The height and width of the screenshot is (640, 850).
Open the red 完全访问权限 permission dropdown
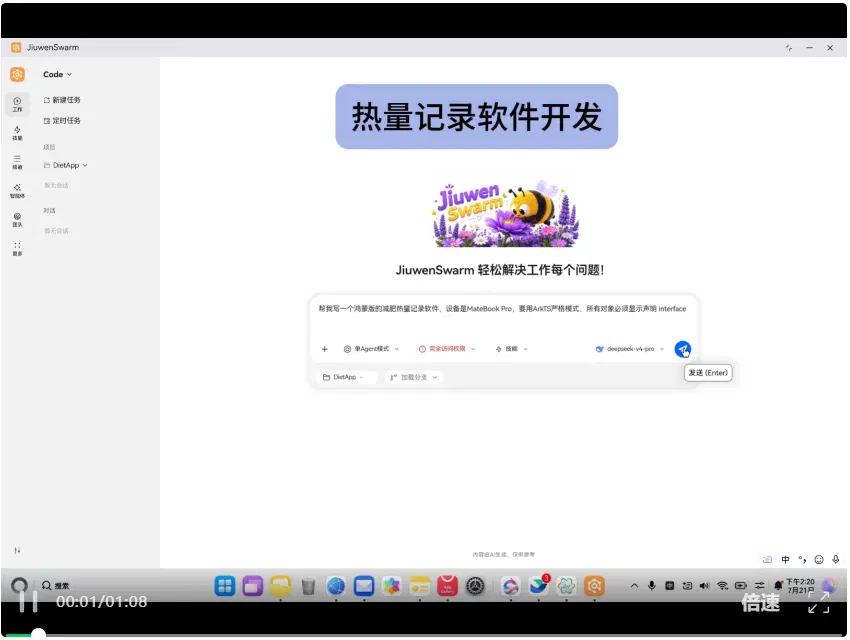click(447, 349)
